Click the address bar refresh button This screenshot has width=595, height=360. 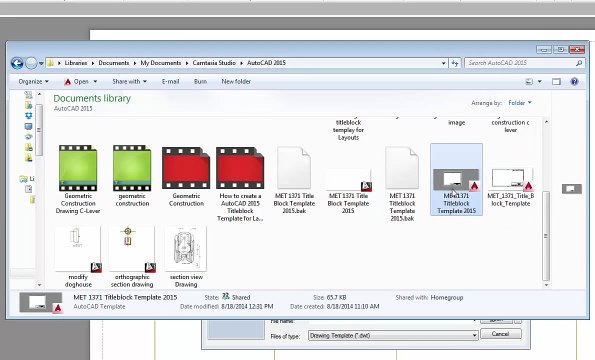(455, 63)
